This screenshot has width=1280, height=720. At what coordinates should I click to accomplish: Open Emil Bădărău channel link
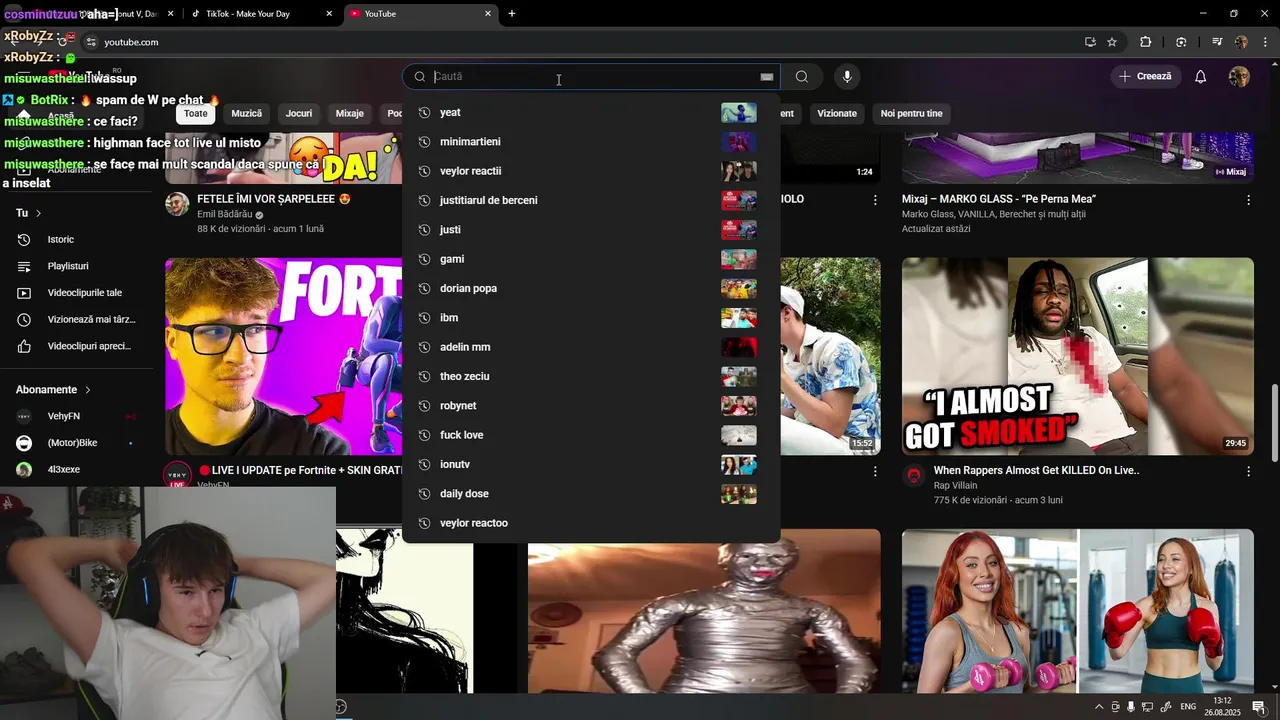coord(225,215)
